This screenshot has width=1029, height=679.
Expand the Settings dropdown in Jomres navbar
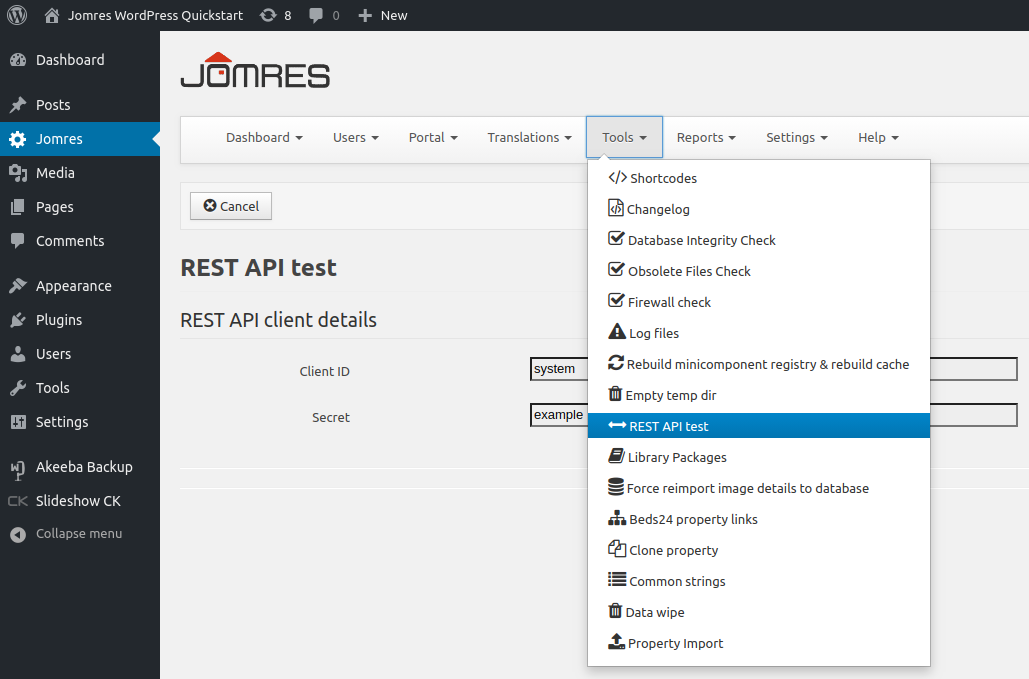tap(797, 138)
